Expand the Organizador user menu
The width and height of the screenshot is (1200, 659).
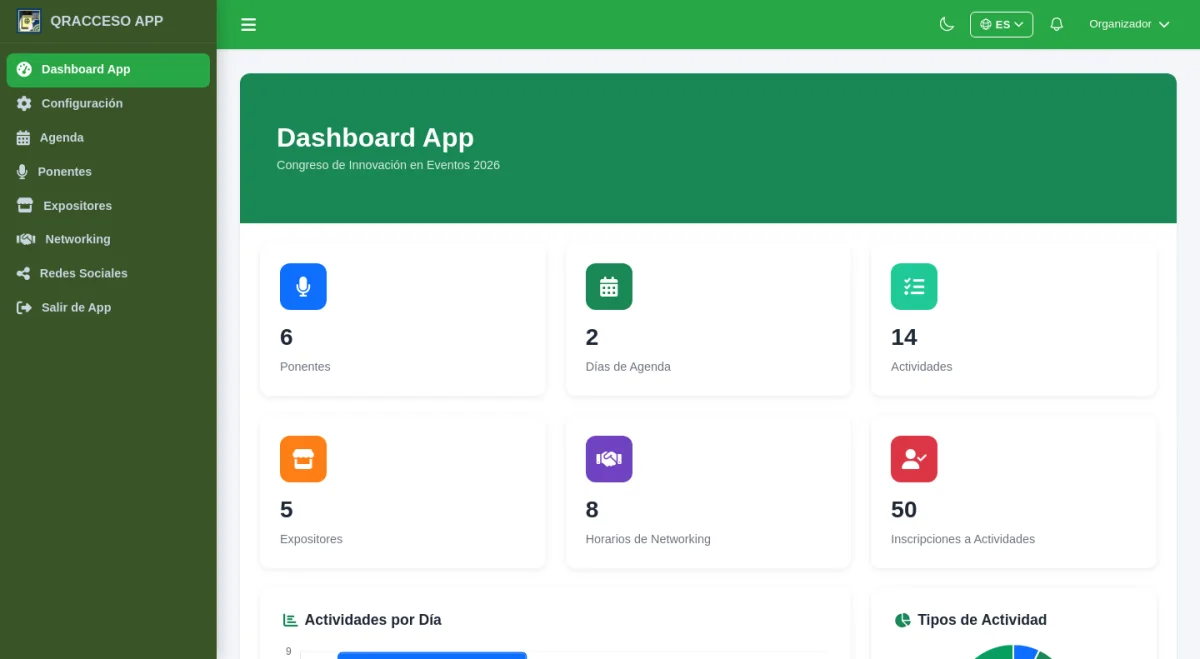pos(1129,24)
